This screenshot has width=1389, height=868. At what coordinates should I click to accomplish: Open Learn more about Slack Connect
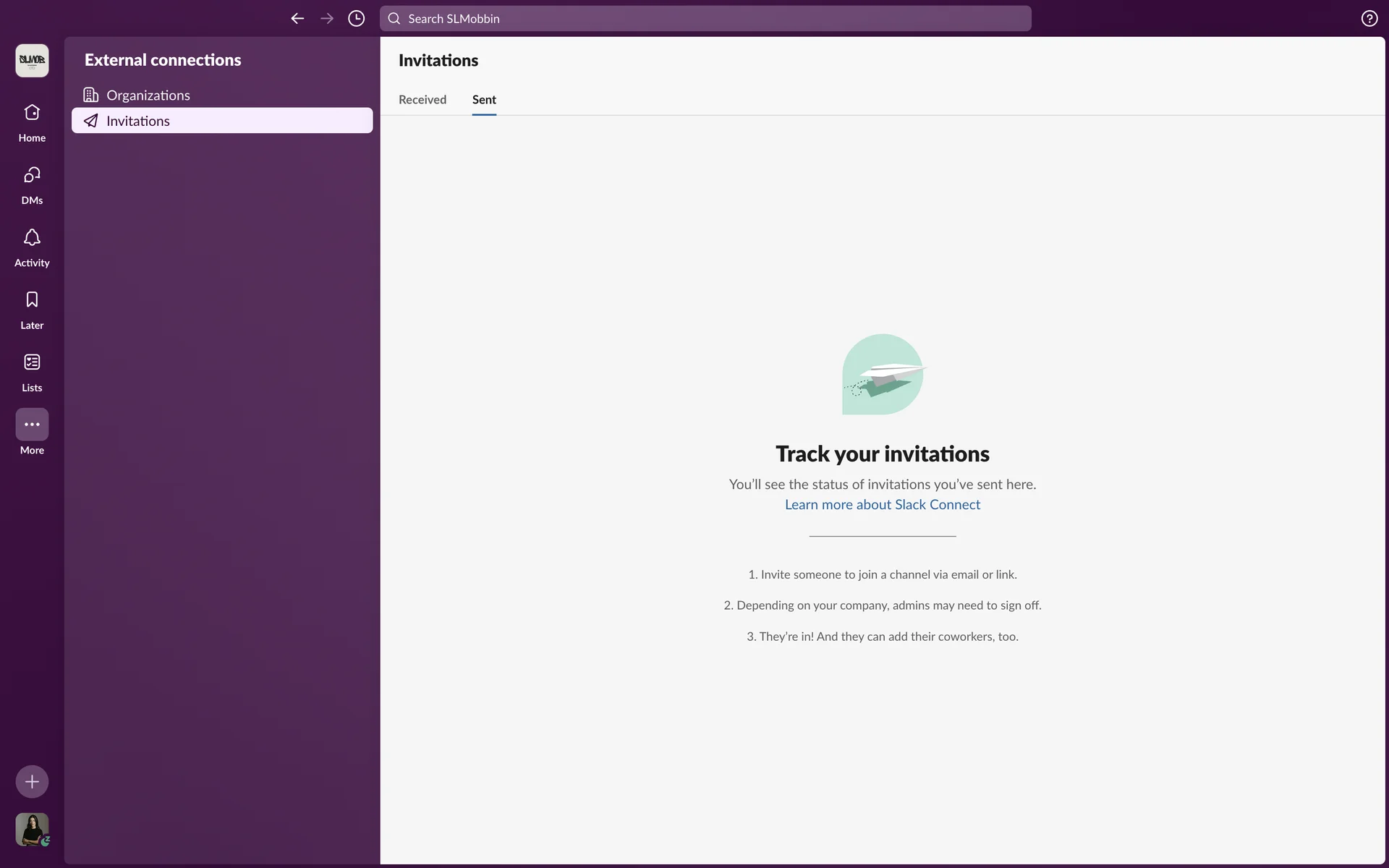tap(882, 505)
